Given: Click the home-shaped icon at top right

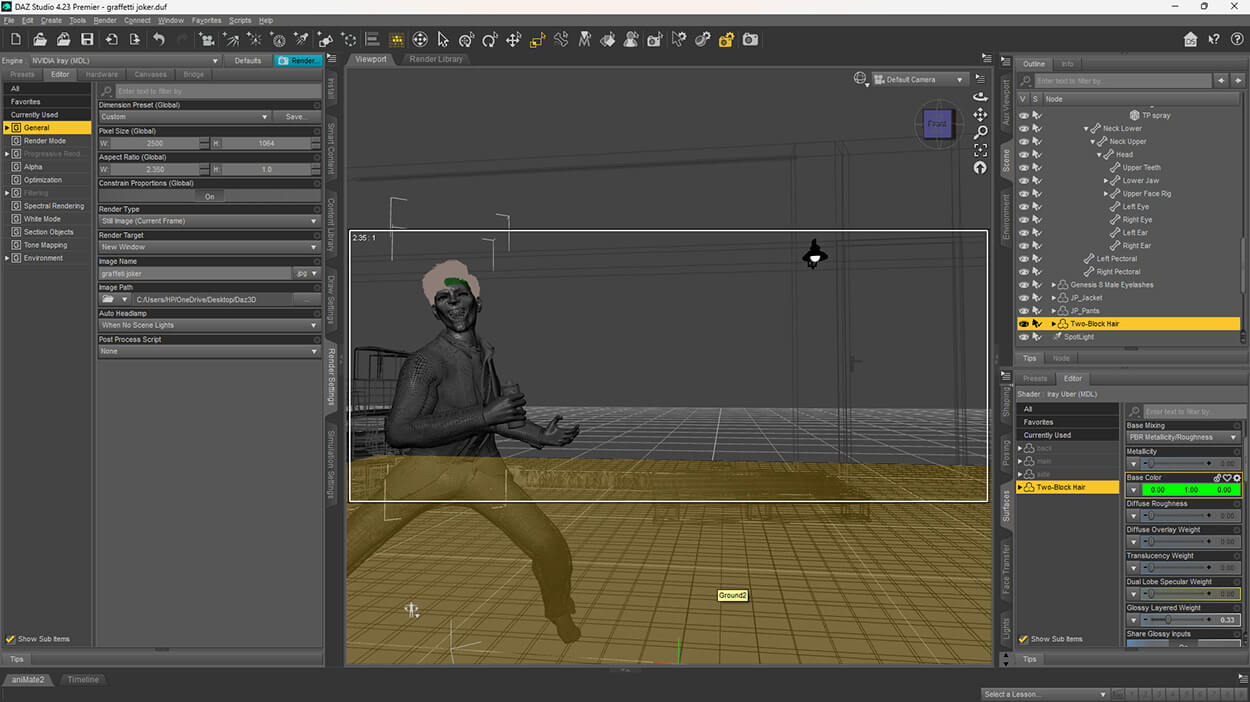Looking at the screenshot, I should 1190,40.
